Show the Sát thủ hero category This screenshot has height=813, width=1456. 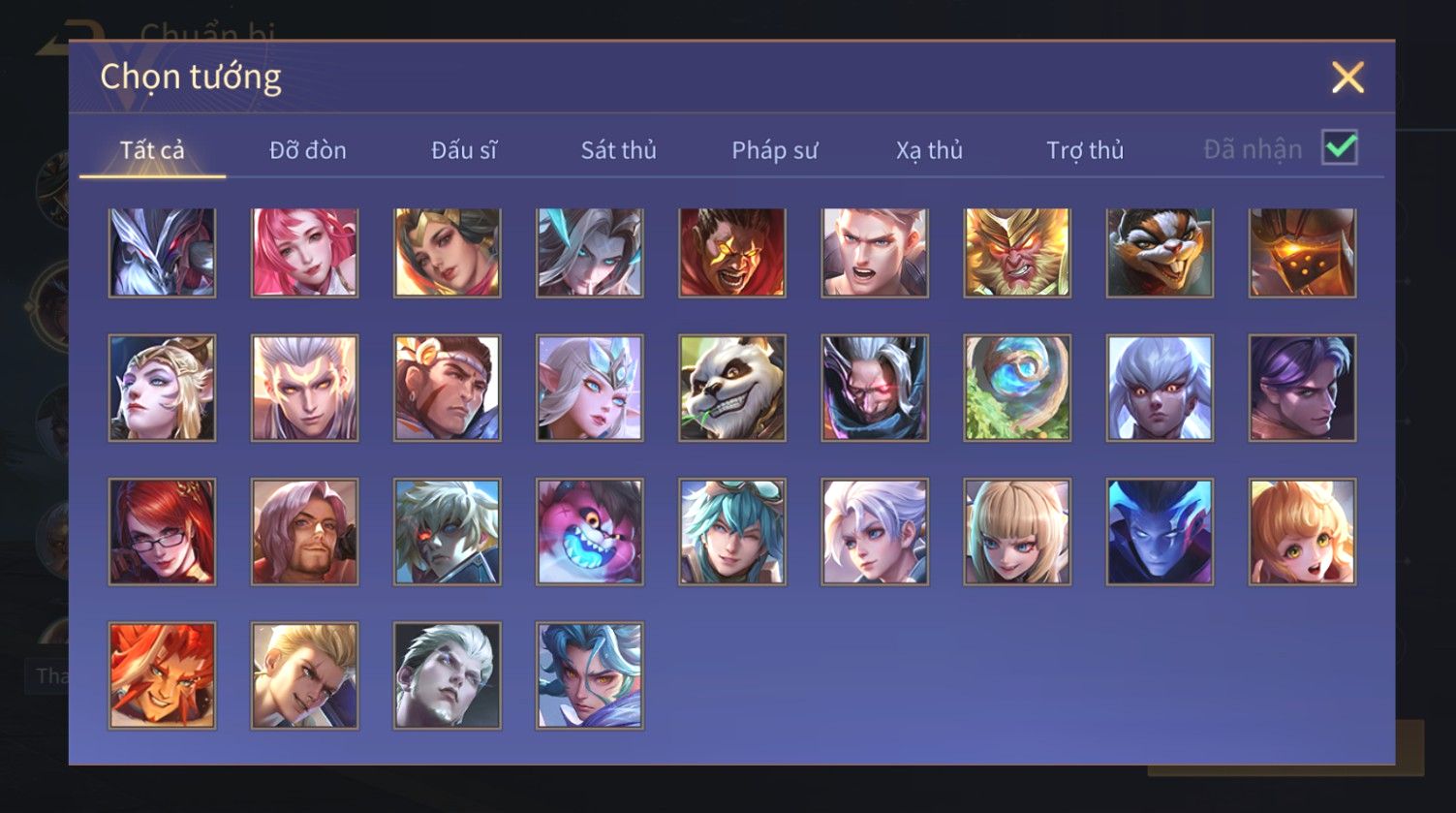pyautogui.click(x=619, y=150)
